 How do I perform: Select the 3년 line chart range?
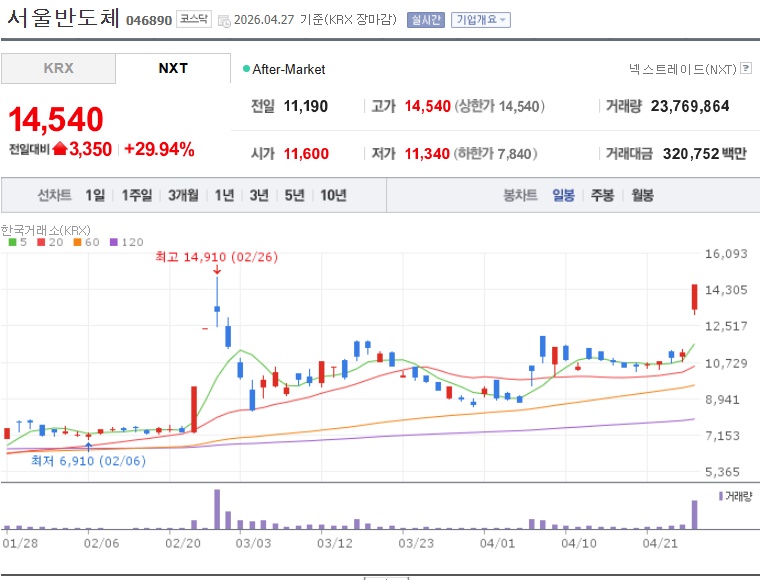[259, 195]
